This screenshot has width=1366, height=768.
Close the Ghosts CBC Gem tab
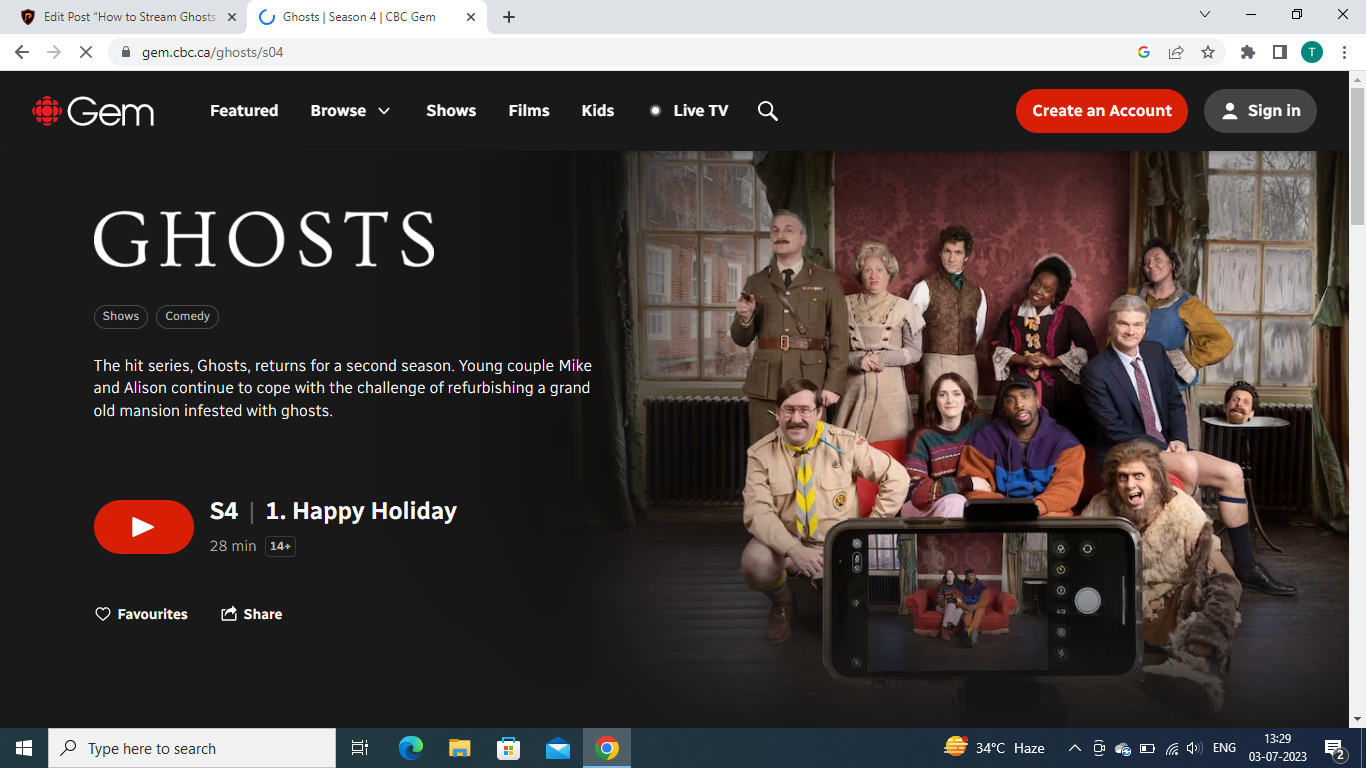pos(471,17)
